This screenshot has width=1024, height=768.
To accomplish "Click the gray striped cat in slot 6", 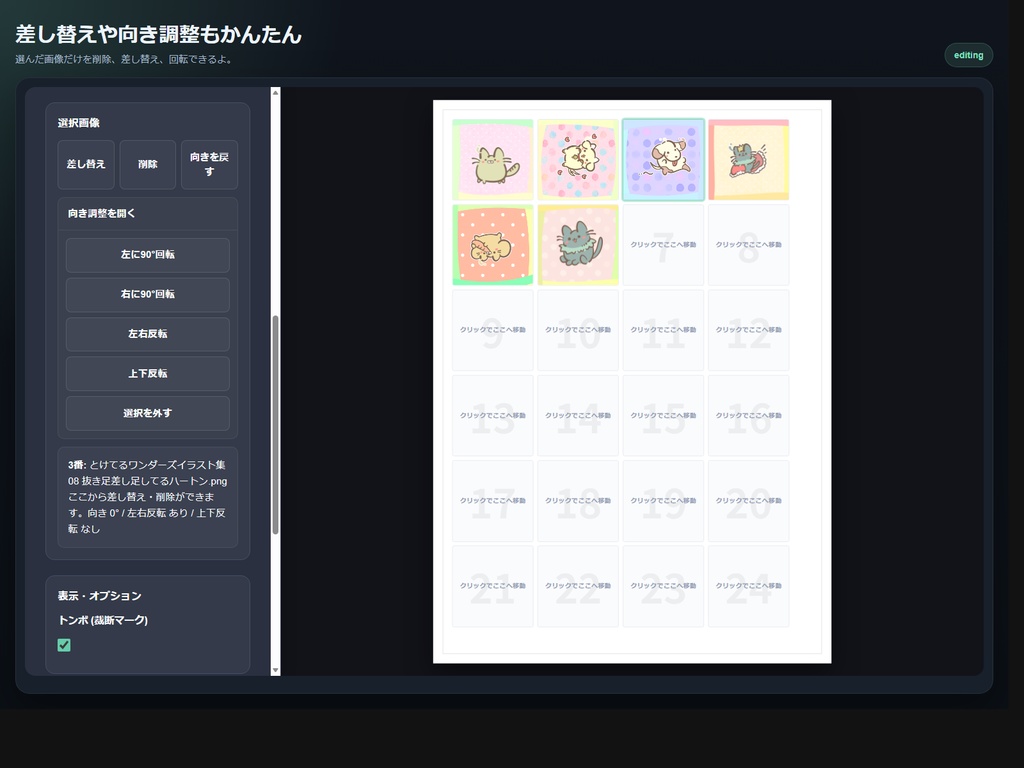I will coord(578,244).
